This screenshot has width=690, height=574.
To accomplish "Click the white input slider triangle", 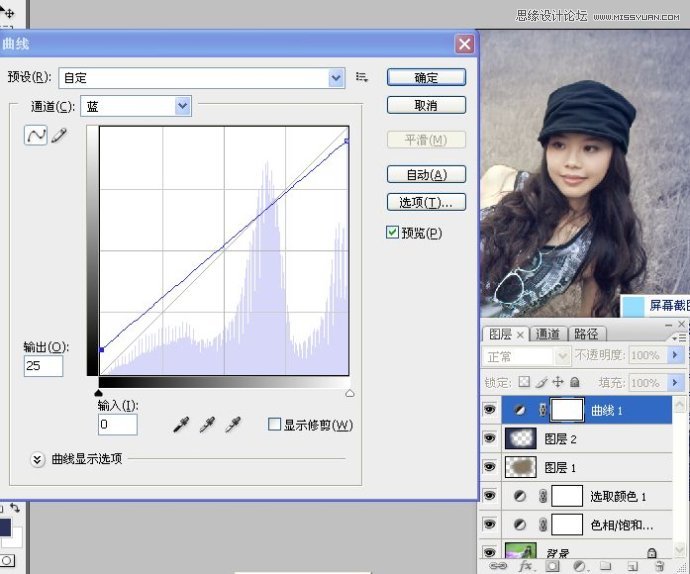I will pyautogui.click(x=350, y=393).
